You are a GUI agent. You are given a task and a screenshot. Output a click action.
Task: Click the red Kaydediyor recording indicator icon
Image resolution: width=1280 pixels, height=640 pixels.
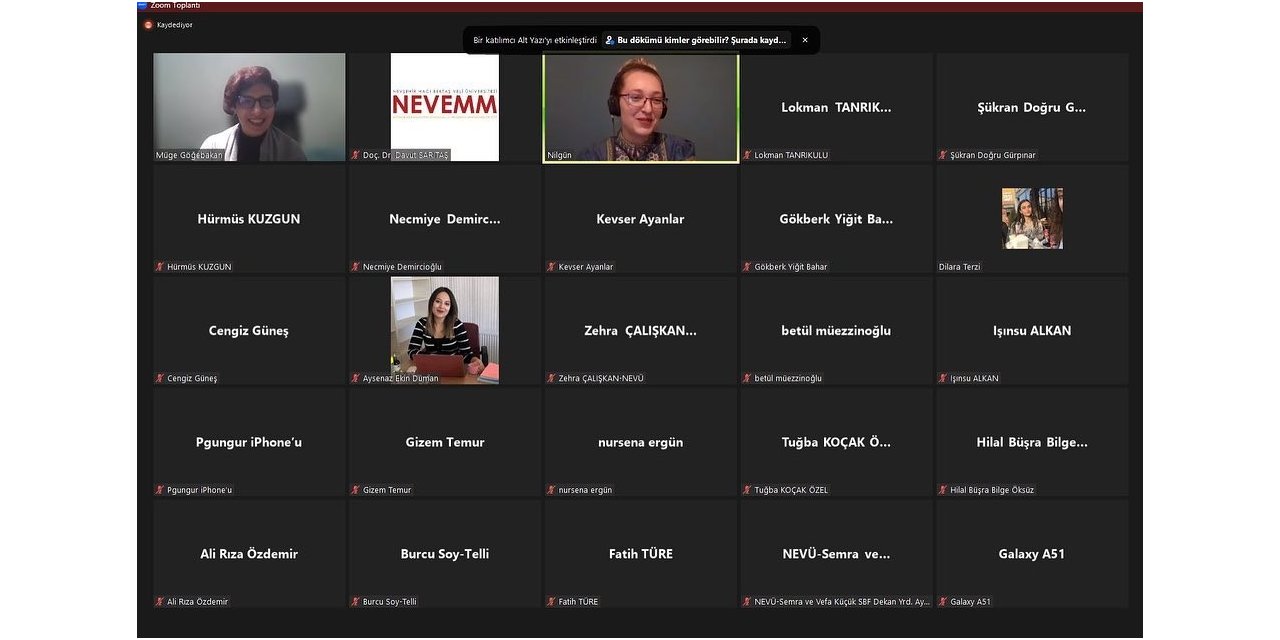(x=148, y=25)
